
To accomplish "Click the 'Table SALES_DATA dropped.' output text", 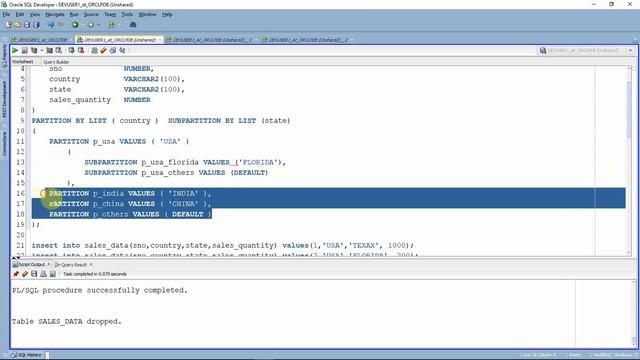I will coord(67,322).
